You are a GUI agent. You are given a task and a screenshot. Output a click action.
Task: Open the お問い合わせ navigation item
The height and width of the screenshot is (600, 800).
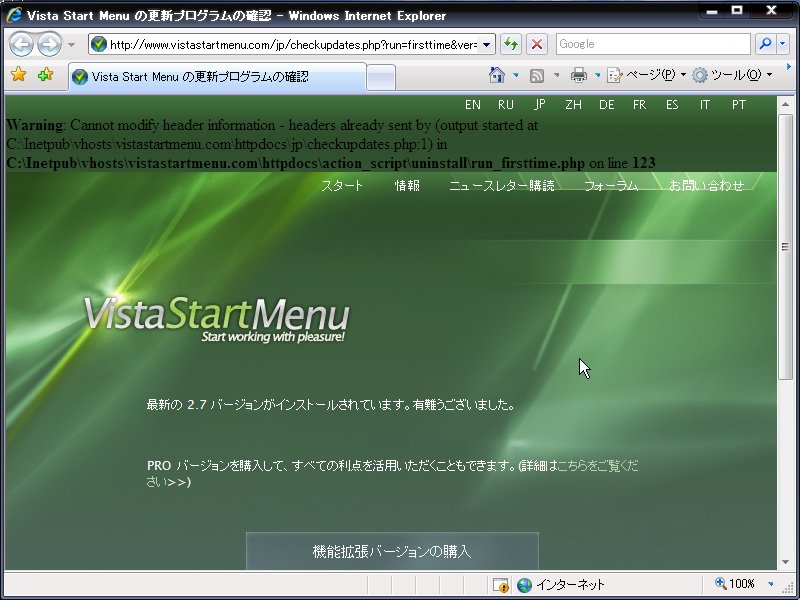coord(707,186)
